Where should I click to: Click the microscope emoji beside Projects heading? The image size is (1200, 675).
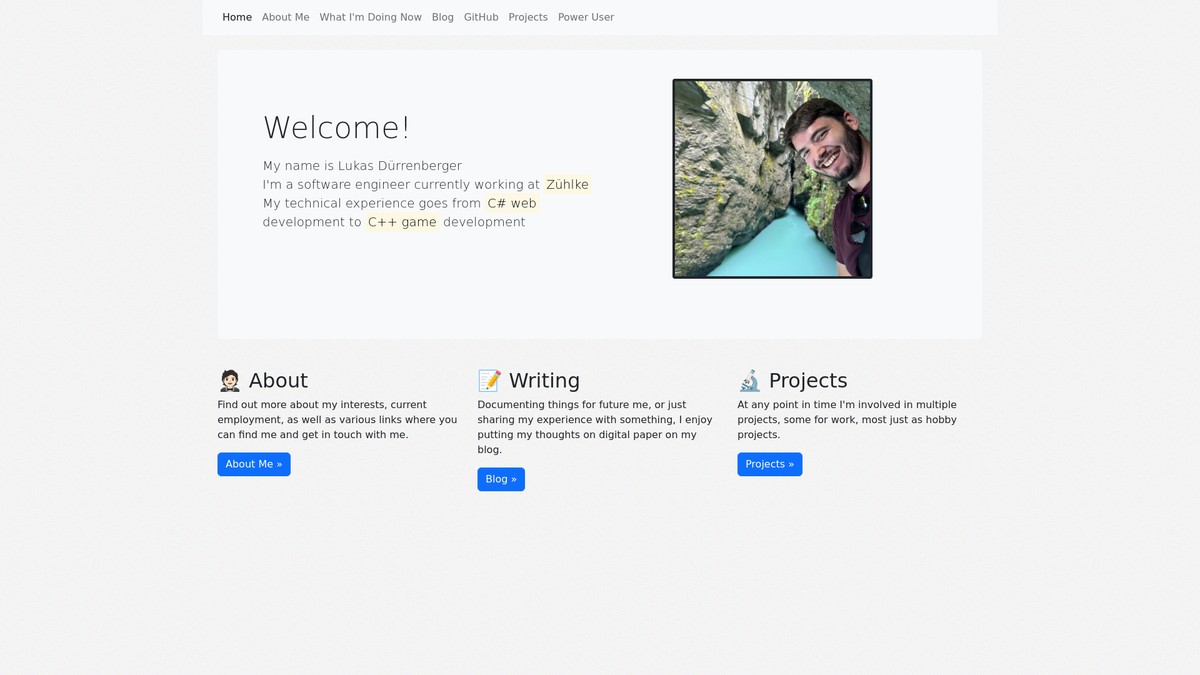749,381
